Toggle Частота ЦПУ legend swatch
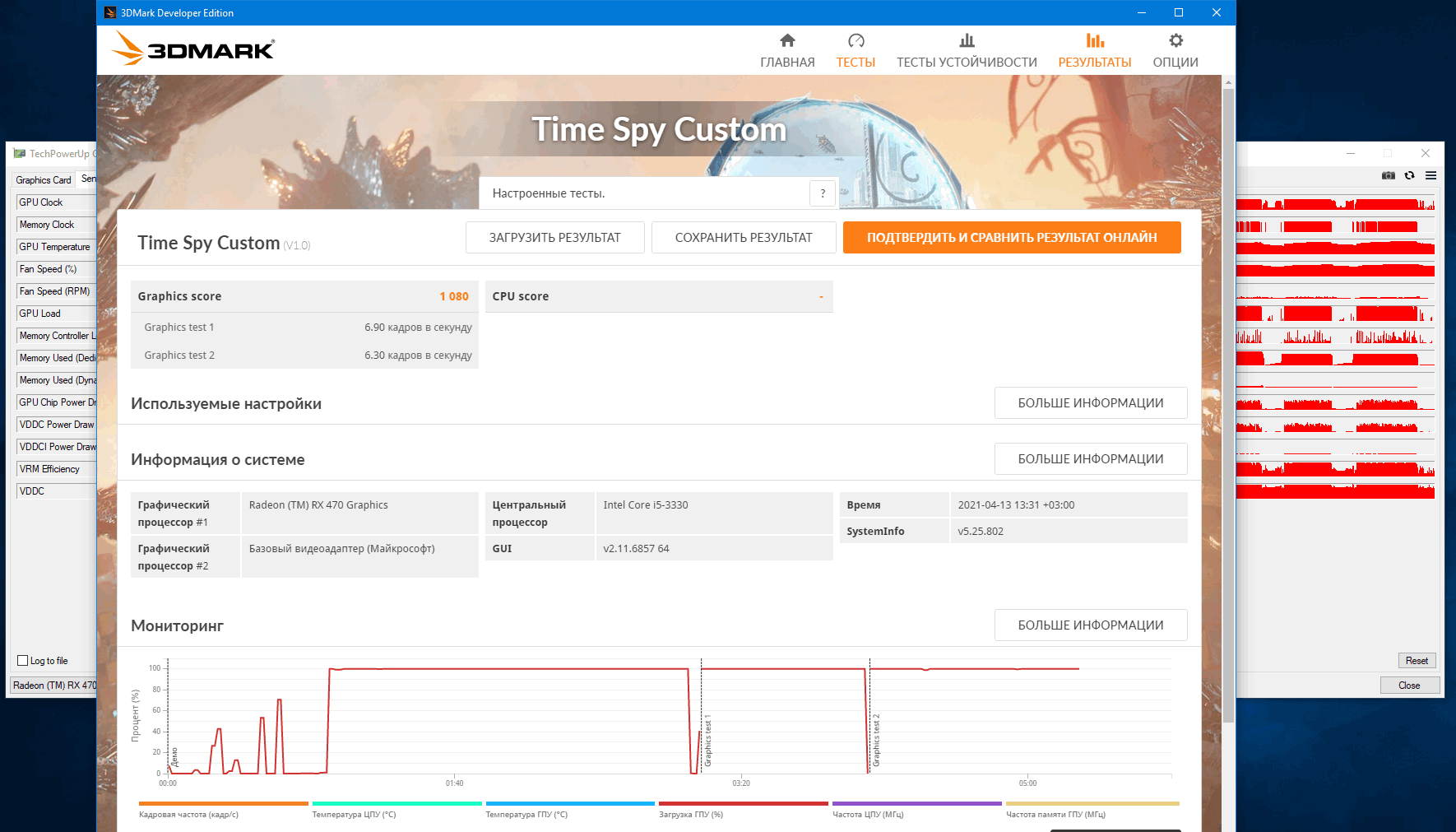This screenshot has height=832, width=1456. tap(917, 803)
